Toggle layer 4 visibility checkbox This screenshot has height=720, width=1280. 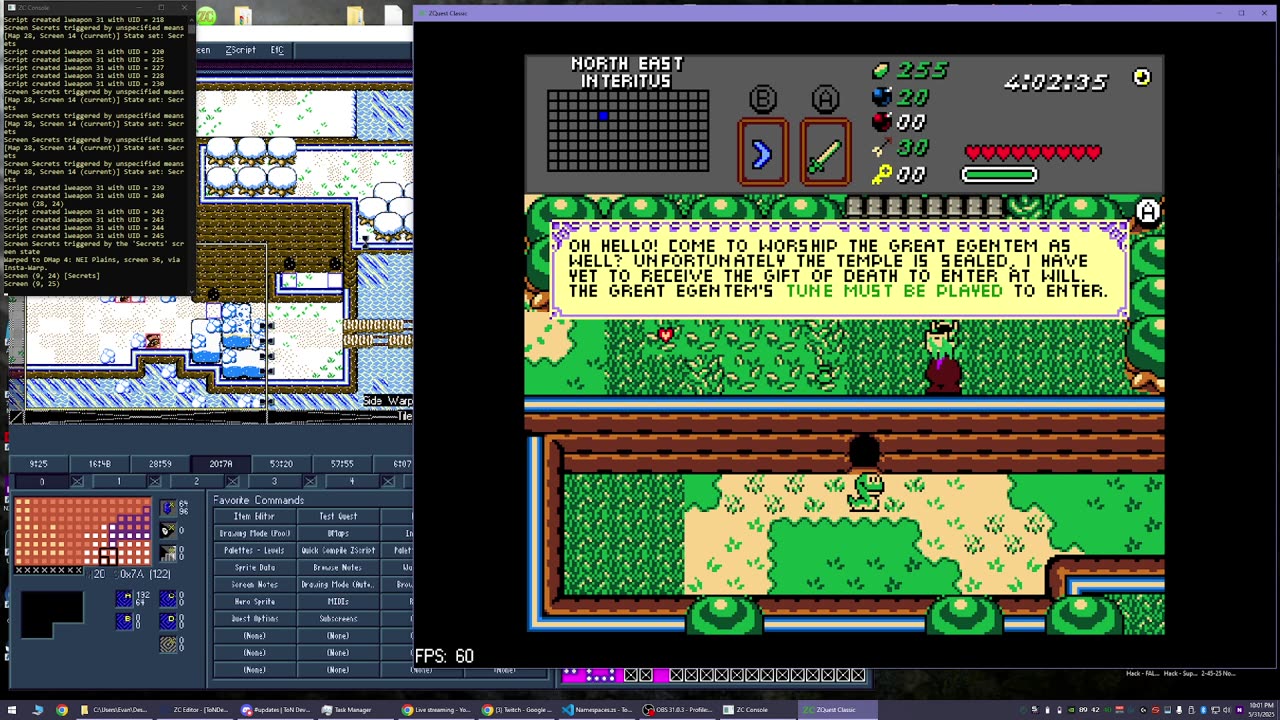(388, 482)
